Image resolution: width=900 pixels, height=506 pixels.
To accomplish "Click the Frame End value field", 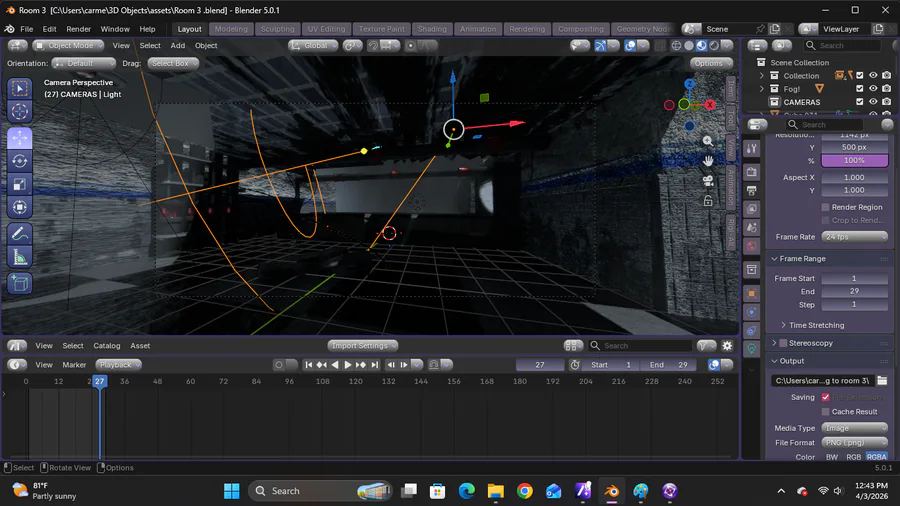I will (x=854, y=291).
